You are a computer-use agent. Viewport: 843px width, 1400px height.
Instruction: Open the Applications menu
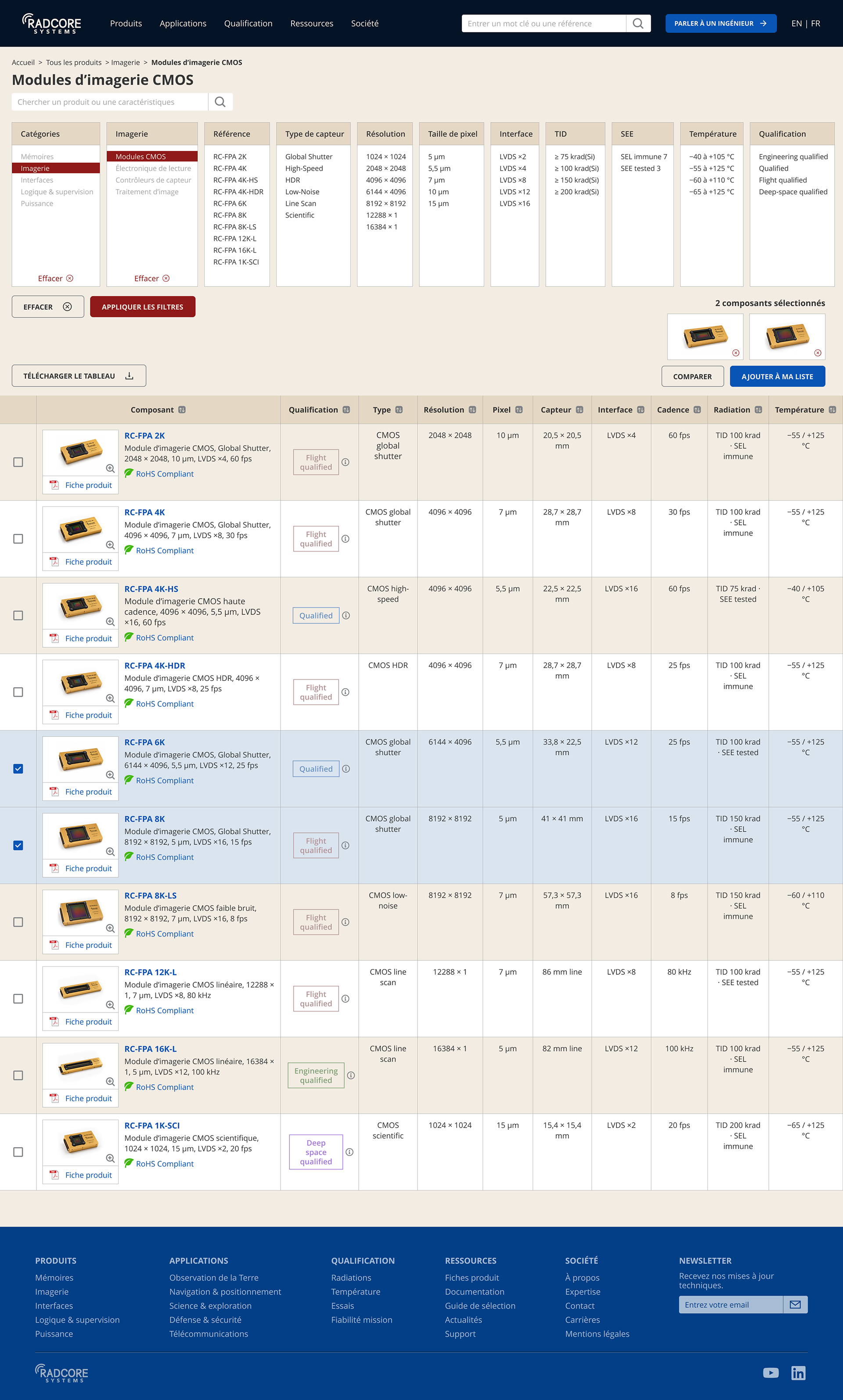183,23
